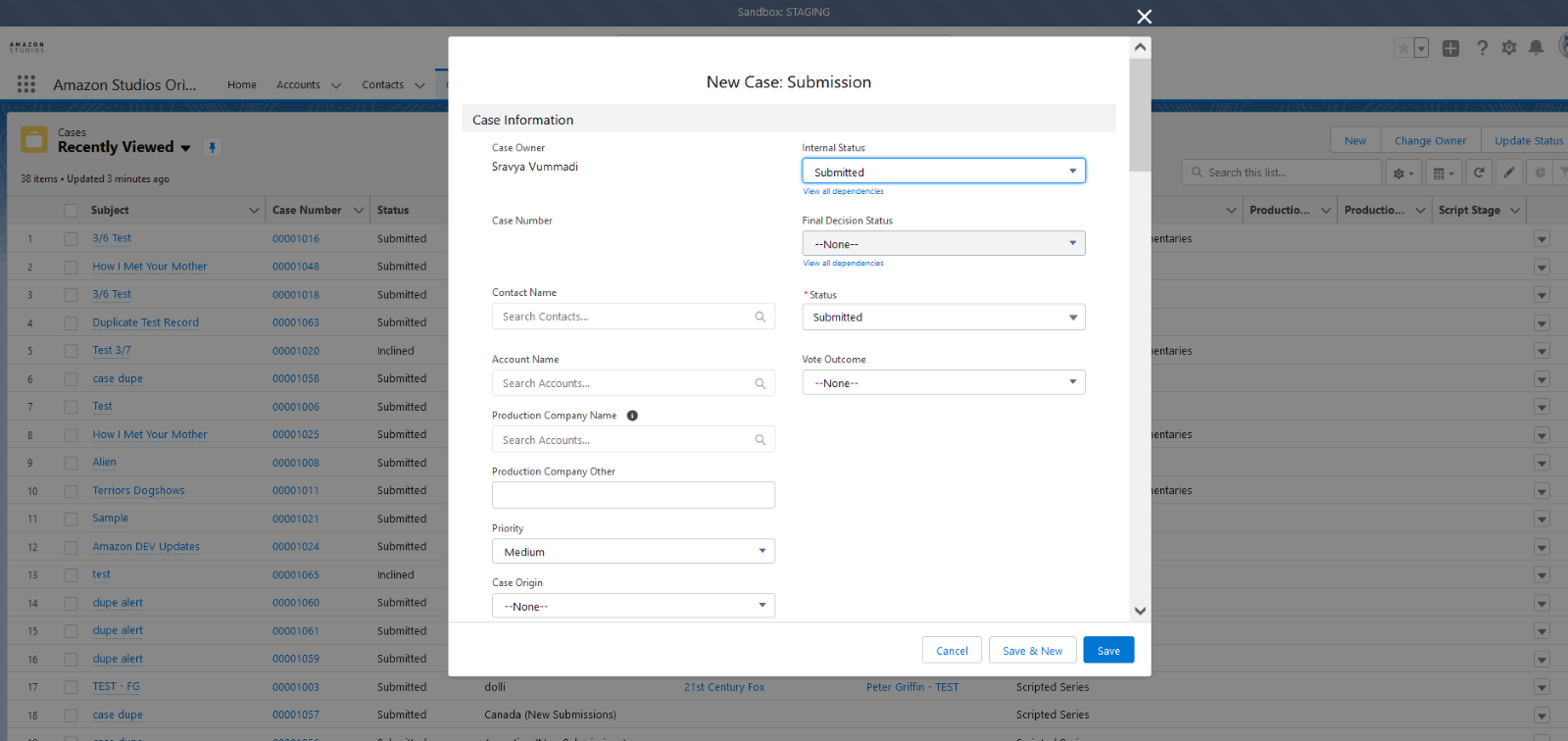Click the New case list button
This screenshot has width=1568, height=741.
click(x=1355, y=140)
